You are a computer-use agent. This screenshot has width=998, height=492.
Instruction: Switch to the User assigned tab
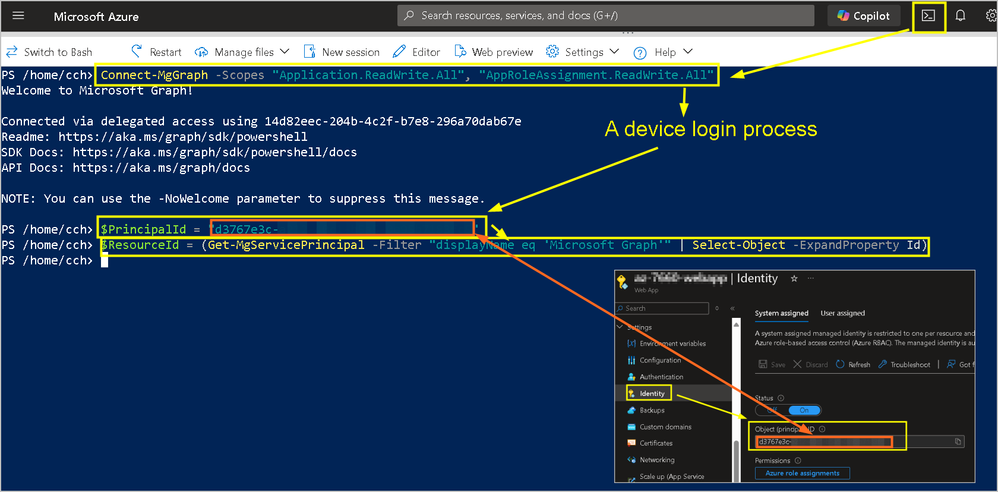843,313
